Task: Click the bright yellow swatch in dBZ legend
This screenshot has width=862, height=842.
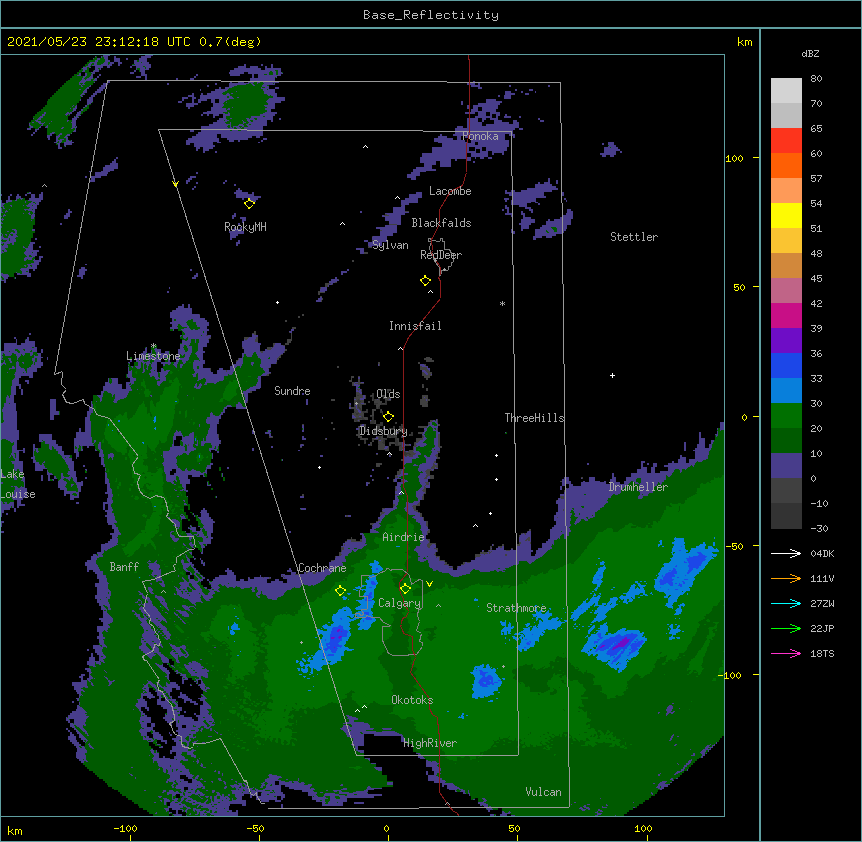Action: click(x=786, y=215)
